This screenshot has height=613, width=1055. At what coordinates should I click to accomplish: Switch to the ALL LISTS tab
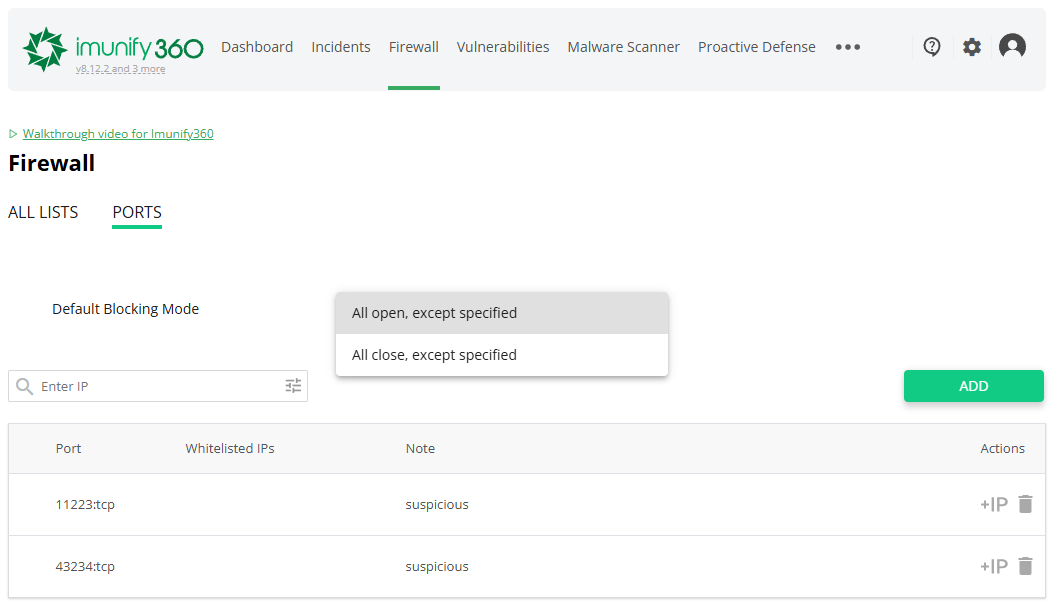[x=43, y=212]
